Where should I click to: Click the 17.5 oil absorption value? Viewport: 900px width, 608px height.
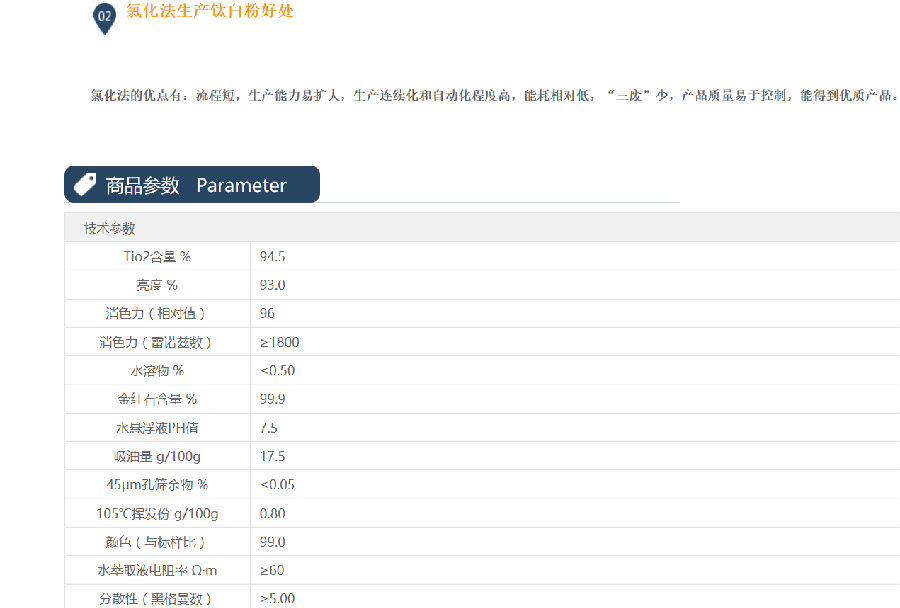pyautogui.click(x=273, y=456)
